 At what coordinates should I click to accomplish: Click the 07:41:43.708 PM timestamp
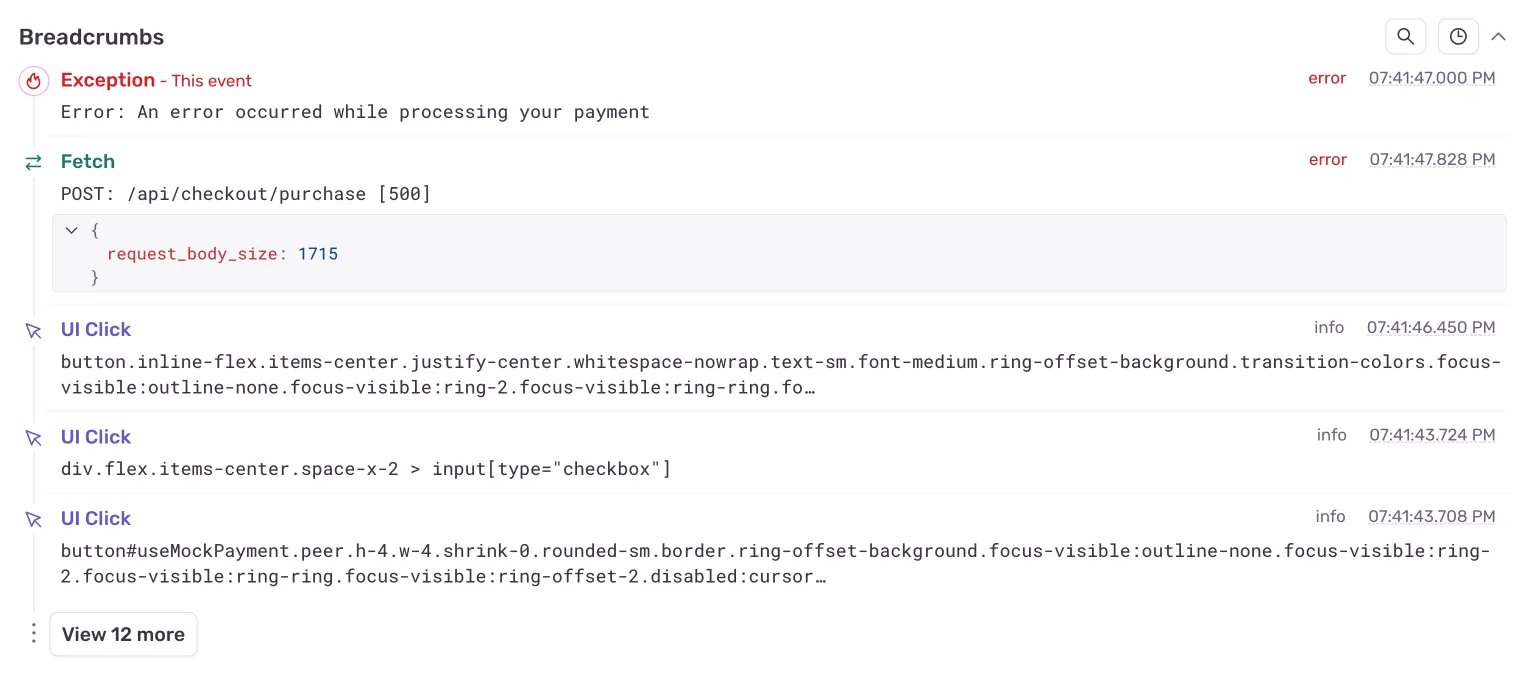(1432, 516)
